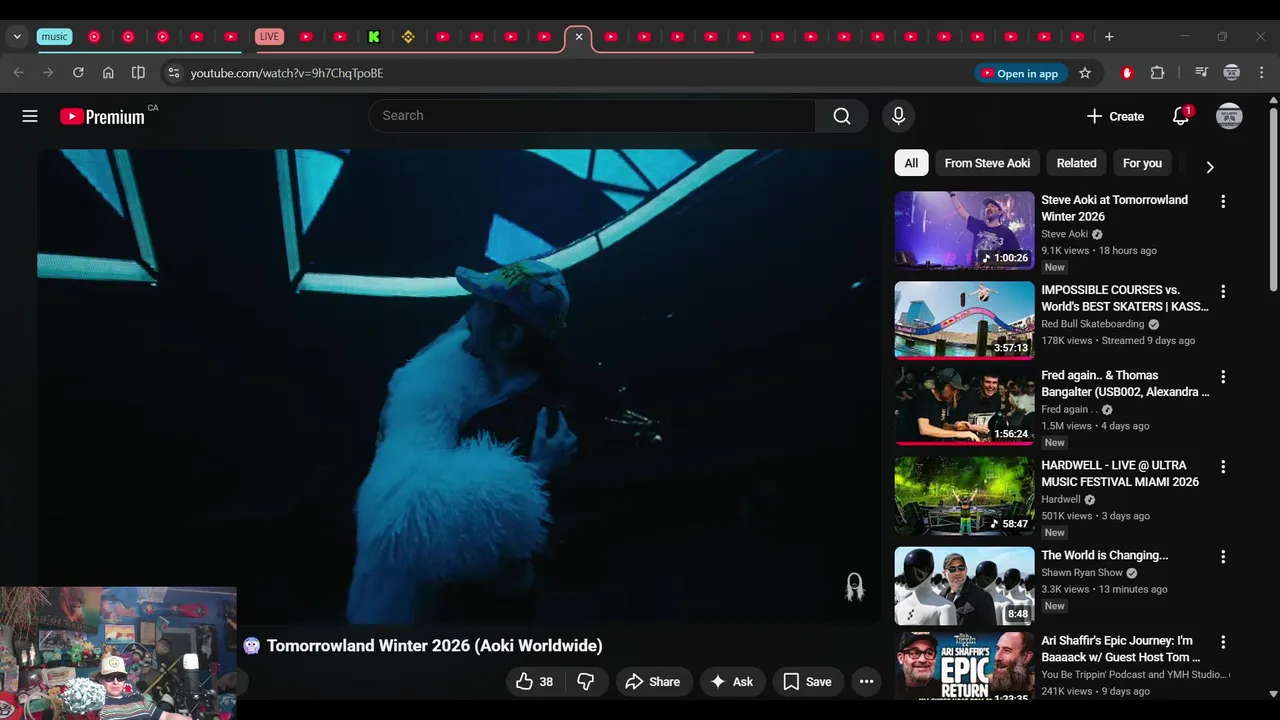Switch to the yellow Binance tab
This screenshot has height=720, width=1280.
[x=408, y=37]
